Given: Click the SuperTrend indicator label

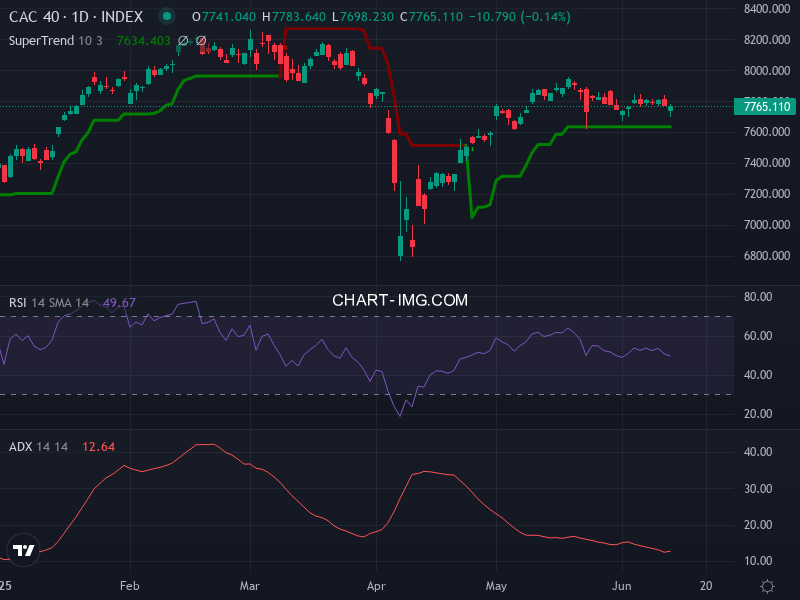Looking at the screenshot, I should tap(41, 40).
